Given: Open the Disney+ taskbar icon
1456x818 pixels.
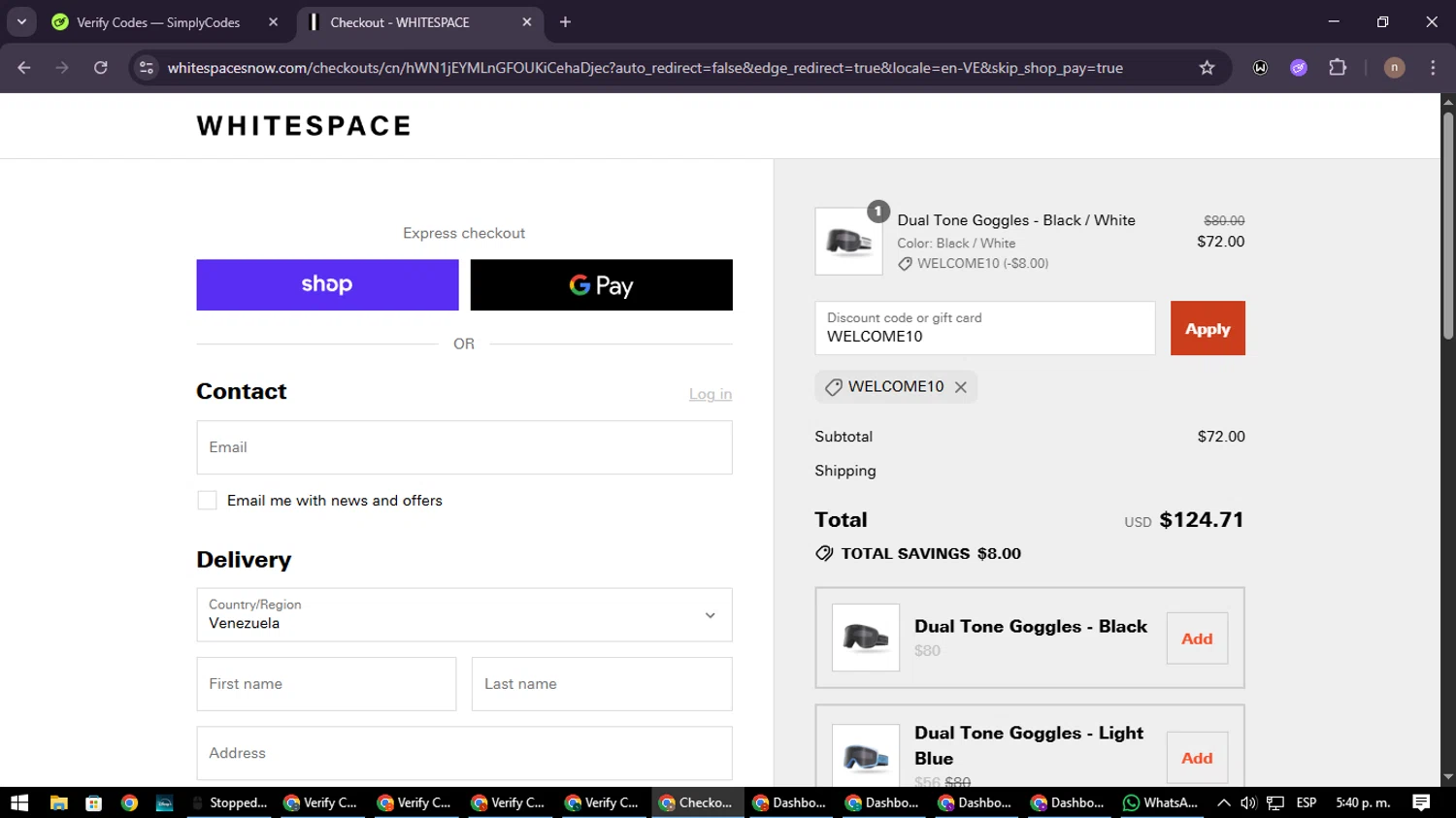Looking at the screenshot, I should click(164, 802).
